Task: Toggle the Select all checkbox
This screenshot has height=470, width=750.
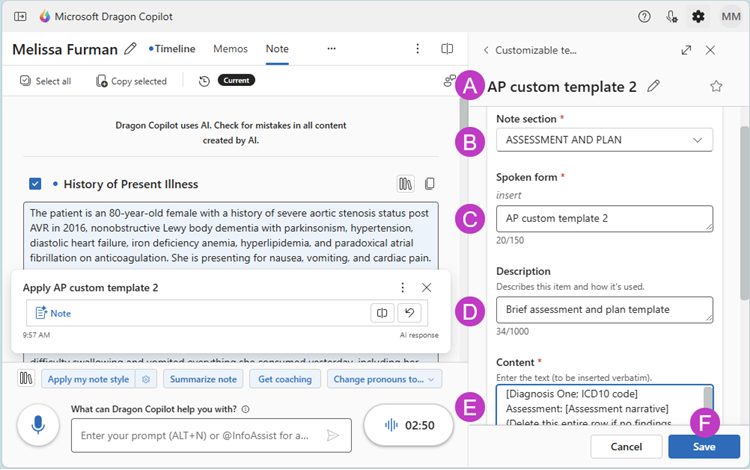Action: click(26, 81)
